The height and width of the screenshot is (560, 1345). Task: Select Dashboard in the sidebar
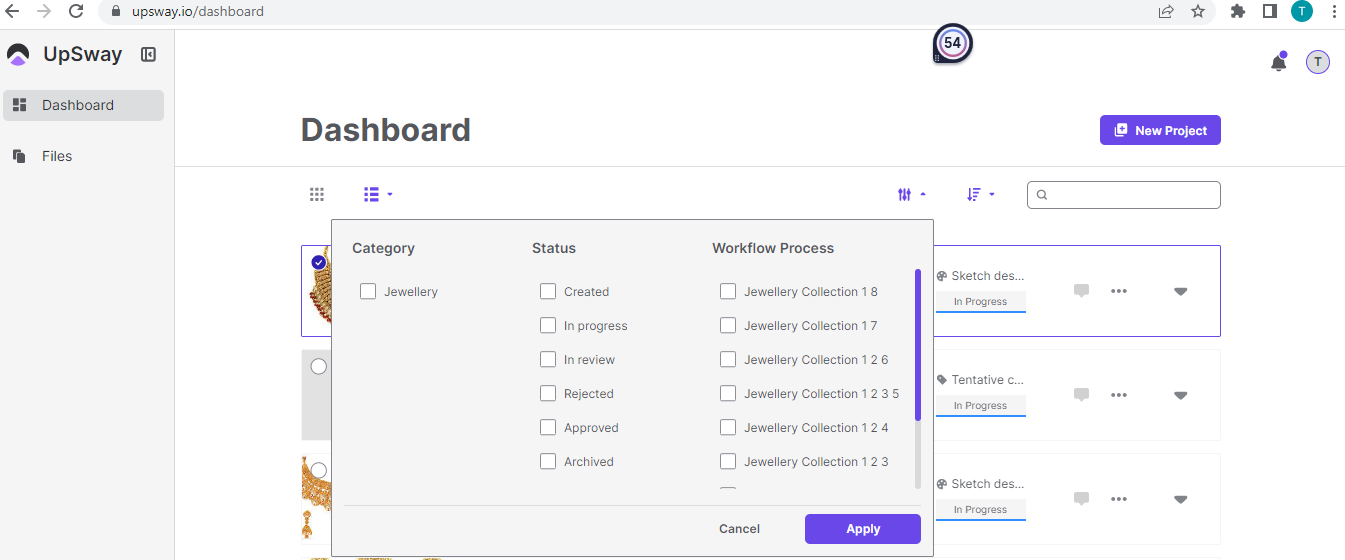(x=78, y=105)
